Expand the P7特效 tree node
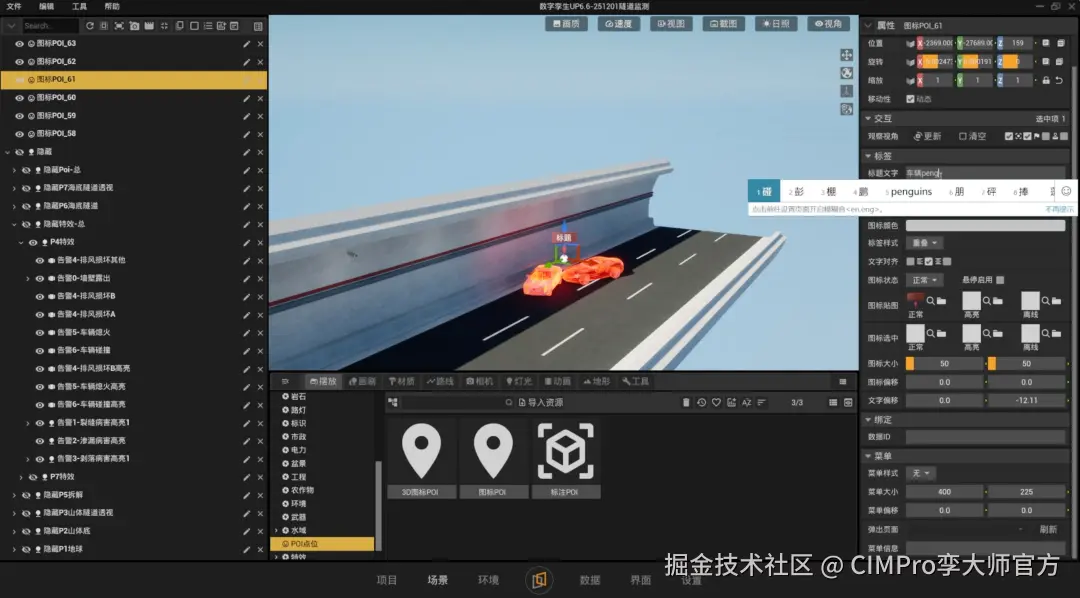The height and width of the screenshot is (598, 1080). point(21,477)
